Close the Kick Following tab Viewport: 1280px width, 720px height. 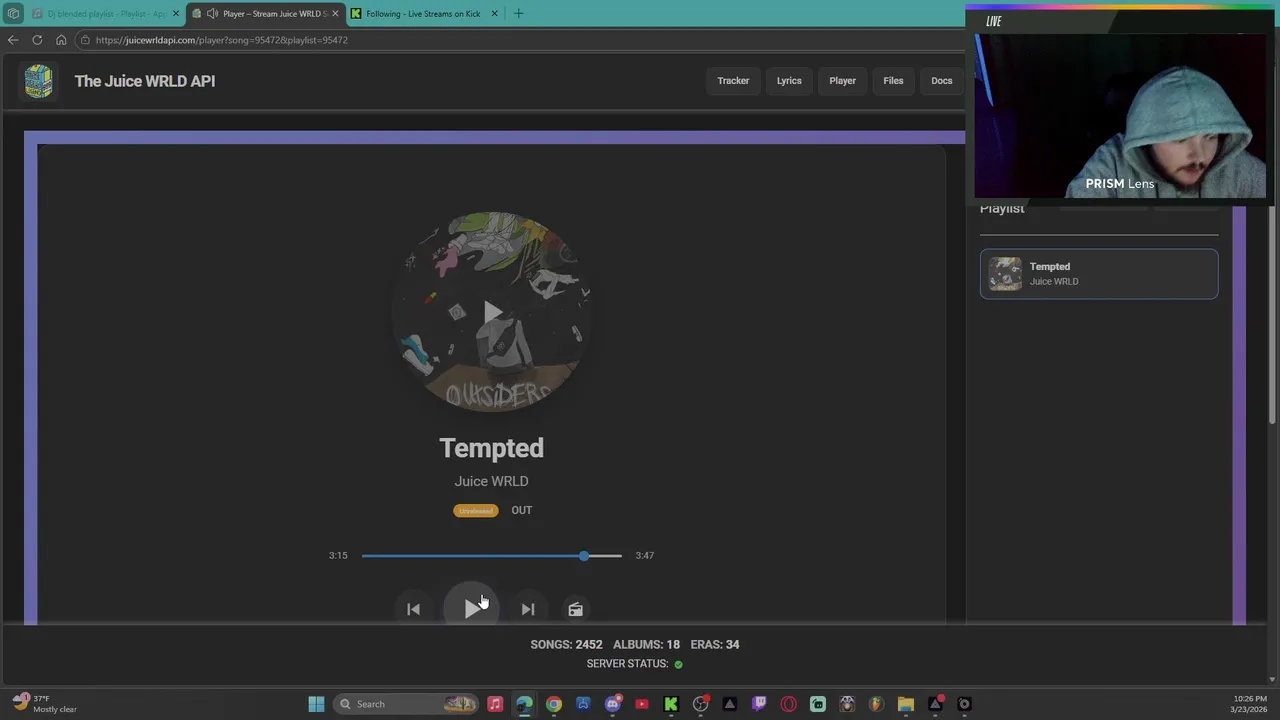pyautogui.click(x=494, y=14)
